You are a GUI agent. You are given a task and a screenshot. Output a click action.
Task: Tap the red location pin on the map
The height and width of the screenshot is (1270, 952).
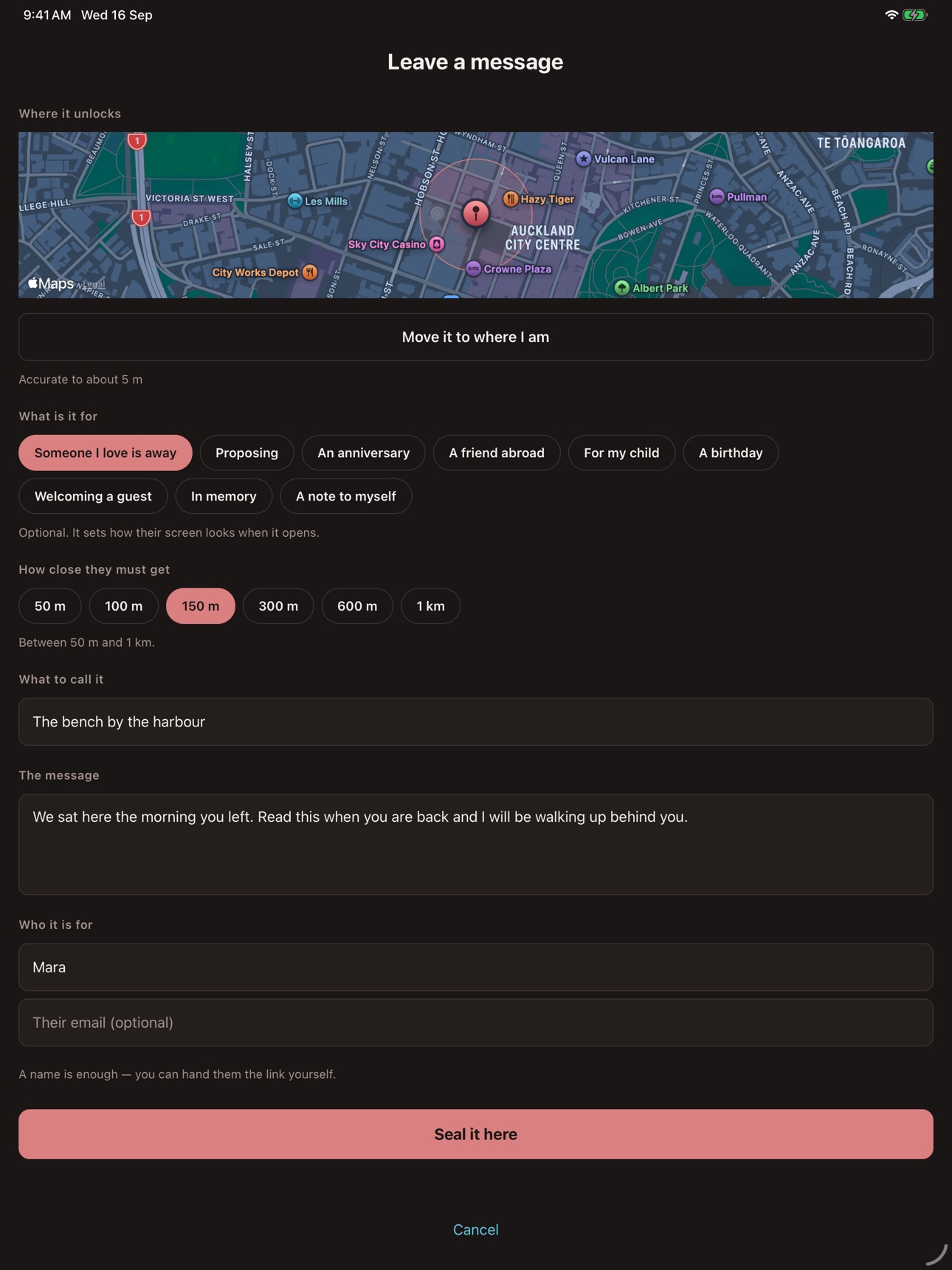coord(476,213)
